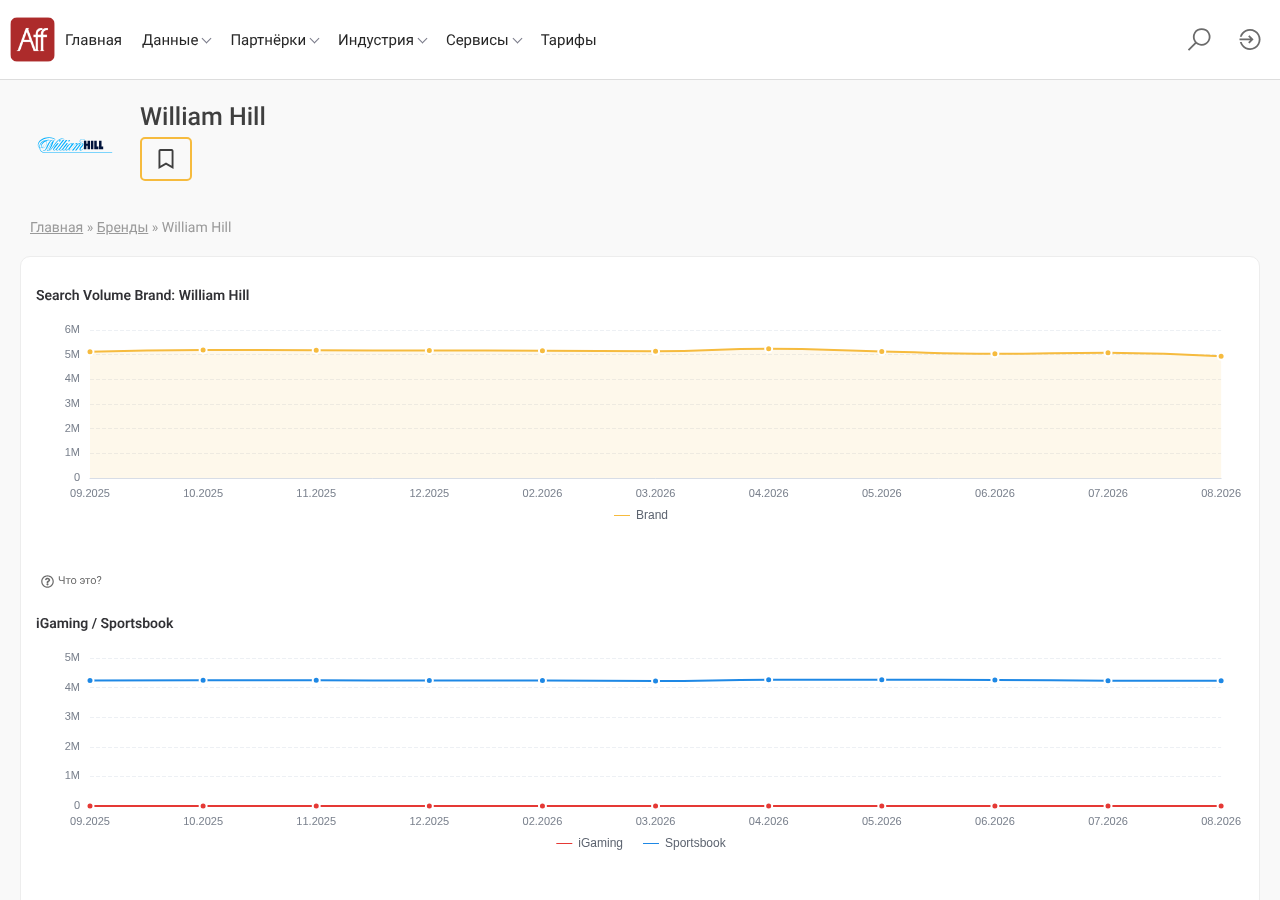Click the William Hill brand logo
Viewport: 1280px width, 900px height.
75,145
